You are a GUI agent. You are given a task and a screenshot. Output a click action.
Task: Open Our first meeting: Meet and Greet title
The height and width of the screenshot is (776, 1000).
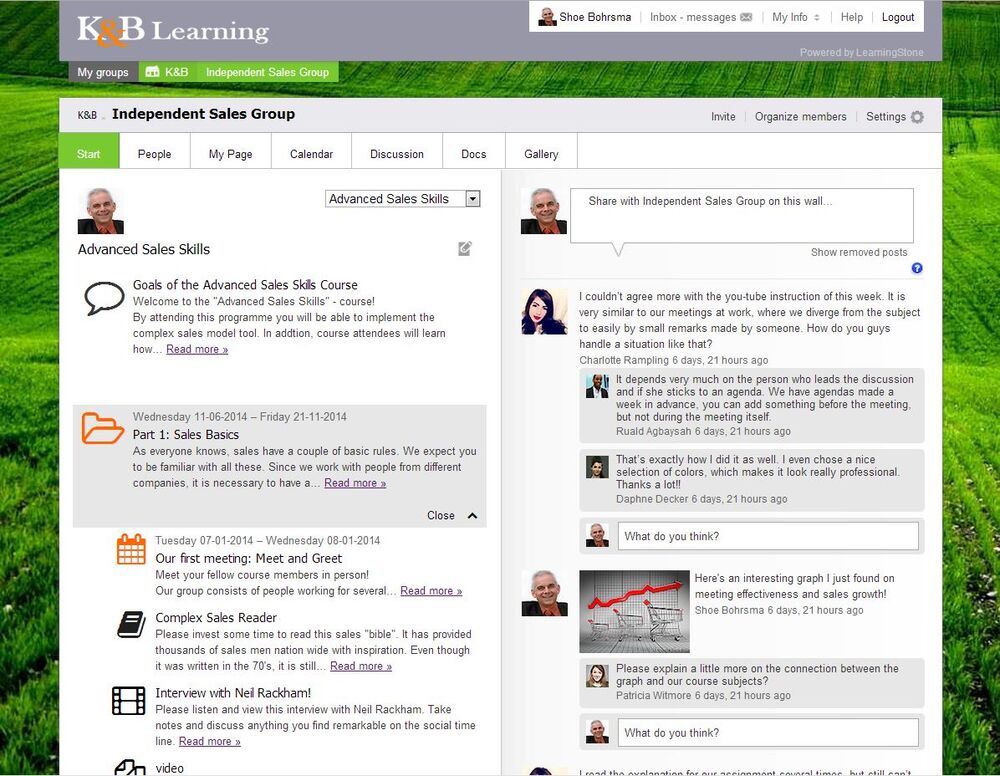(249, 558)
